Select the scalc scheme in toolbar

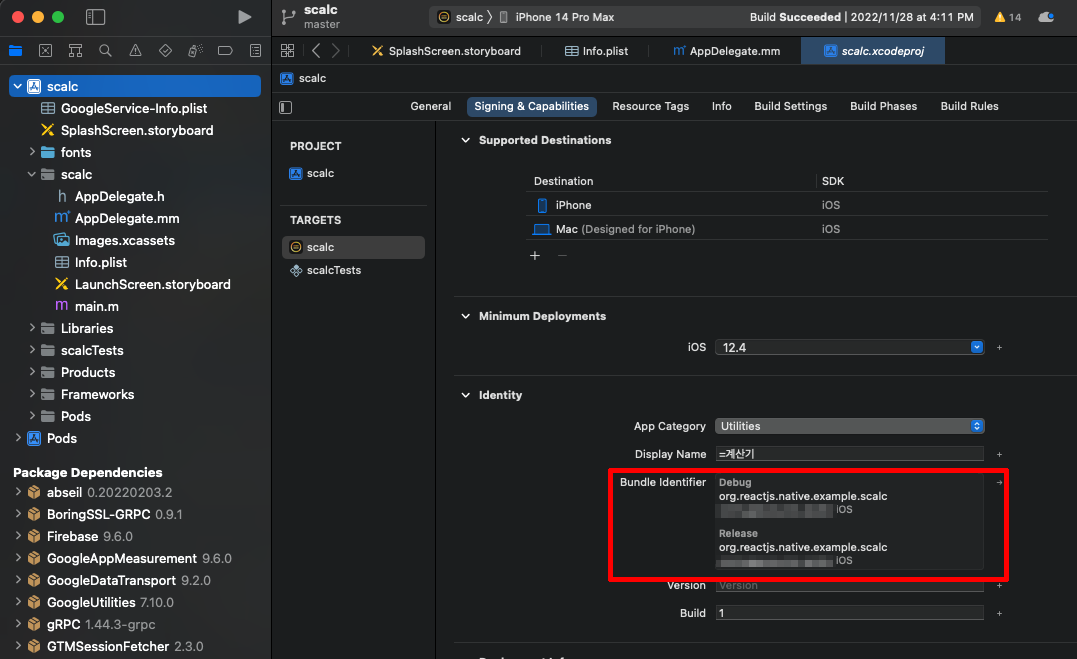[461, 17]
